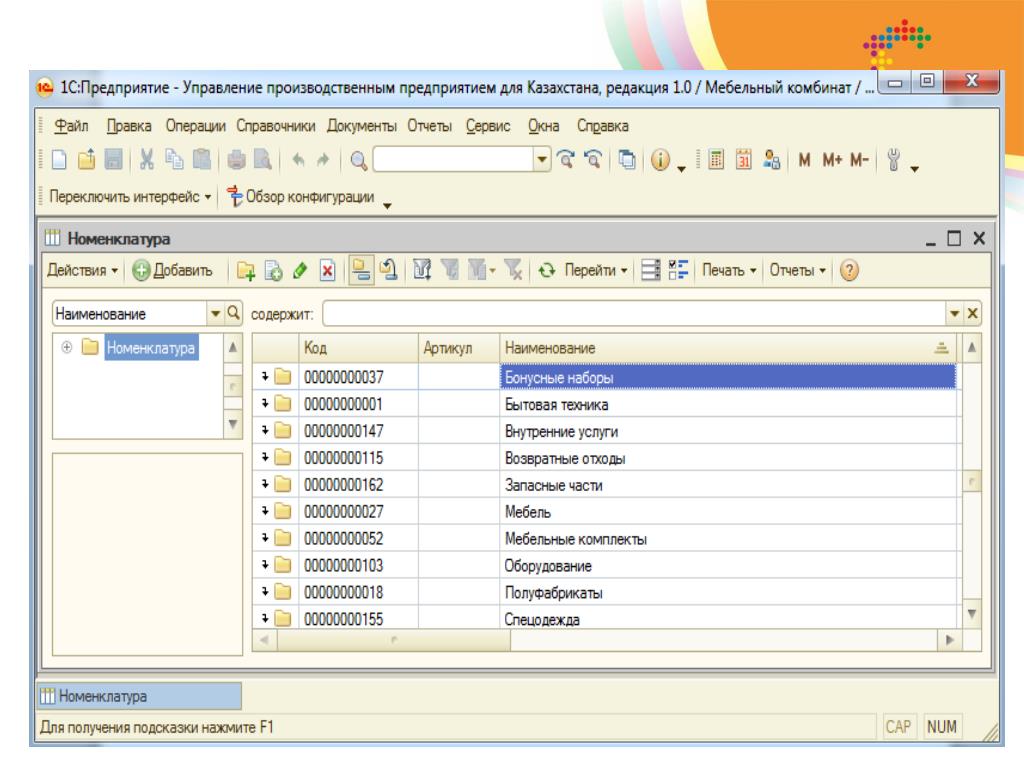Viewport: 1024px width, 768px height.
Task: Click the Redo arrow icon
Action: 323,159
